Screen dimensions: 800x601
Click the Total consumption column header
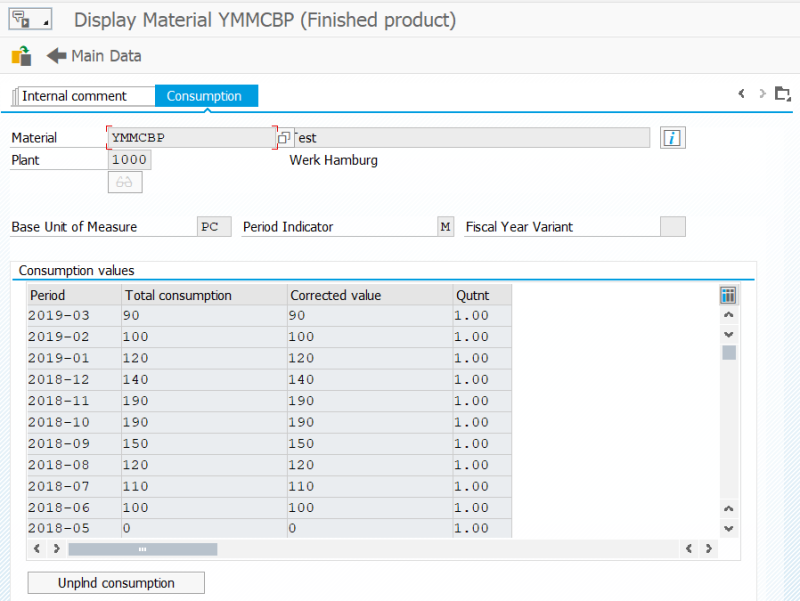pos(205,295)
